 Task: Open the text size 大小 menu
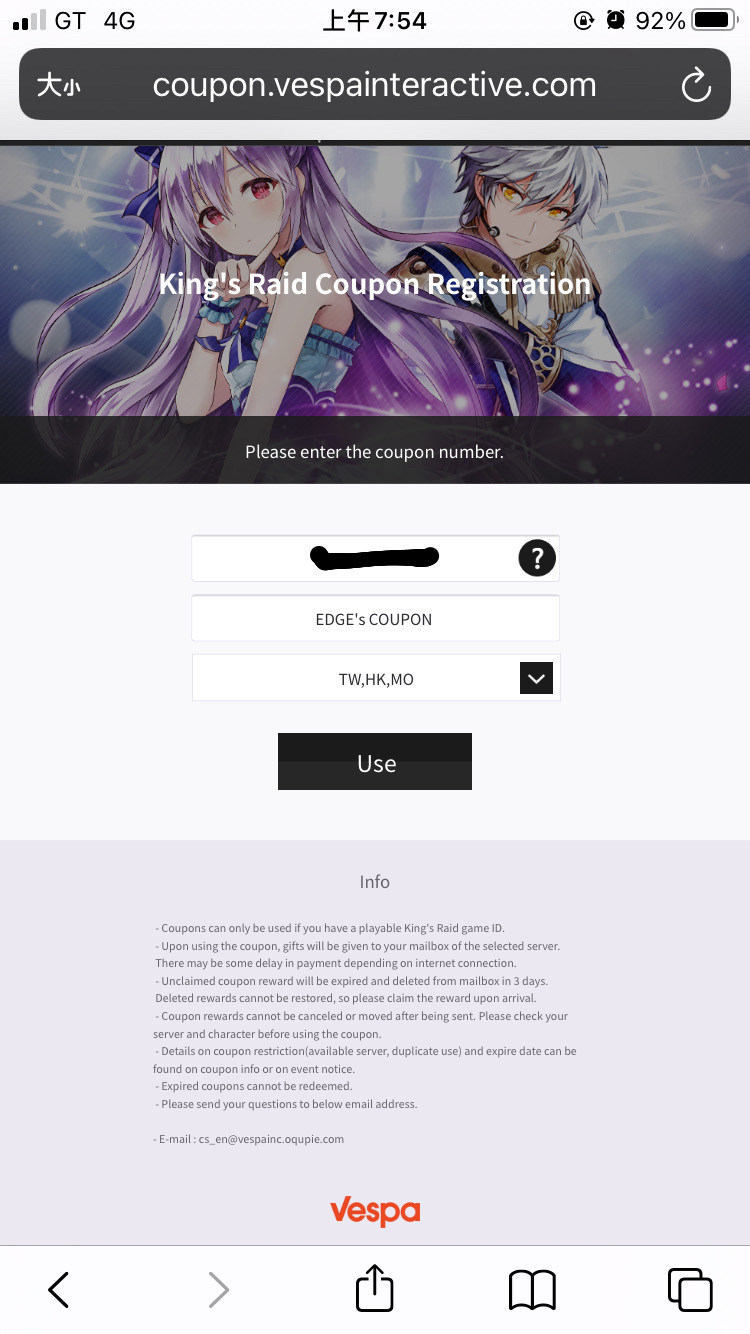click(58, 86)
